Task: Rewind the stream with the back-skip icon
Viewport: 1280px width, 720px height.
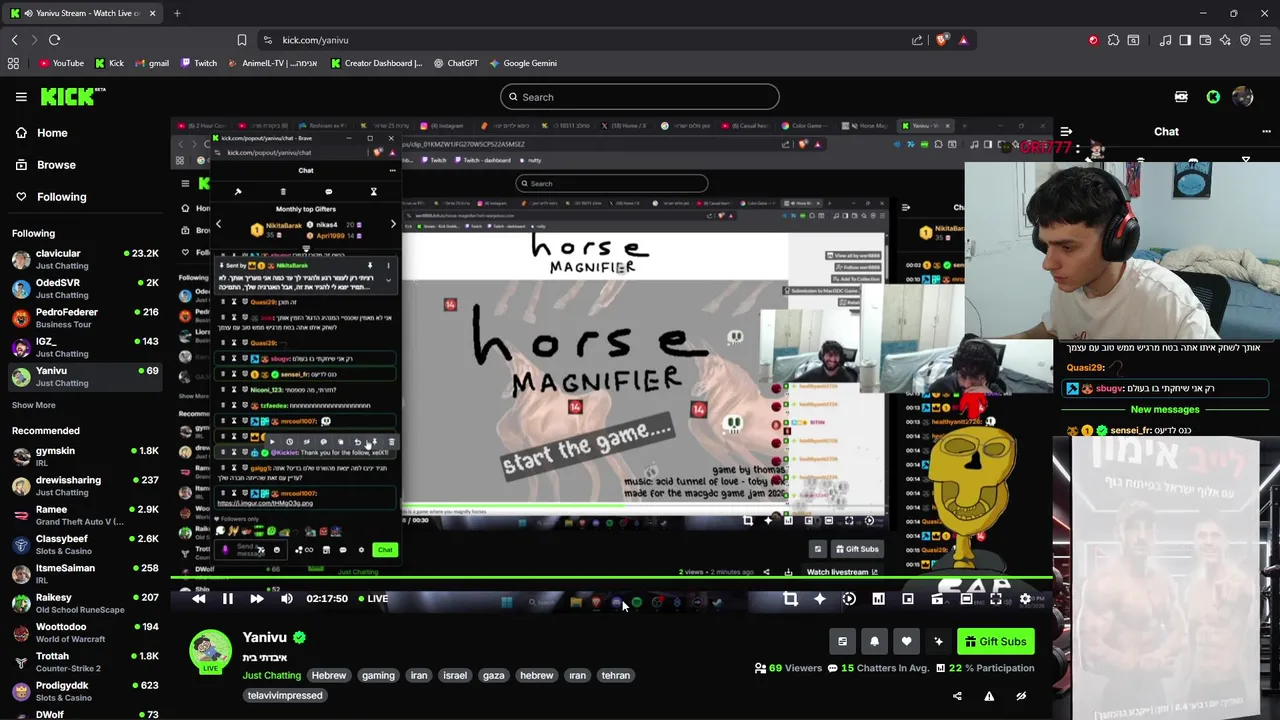Action: pyautogui.click(x=198, y=599)
